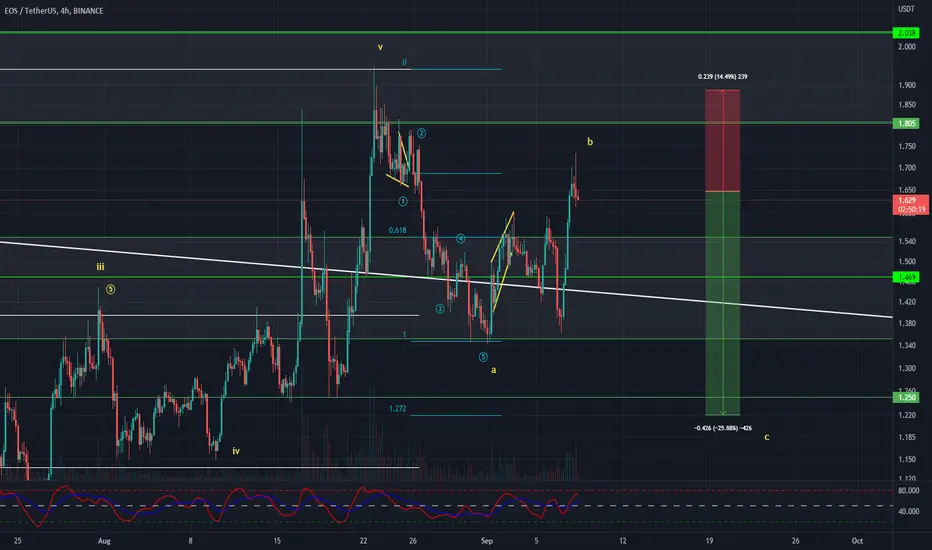Click the blue circled 5 marker
Image resolution: width=932 pixels, height=550 pixels.
pos(483,357)
